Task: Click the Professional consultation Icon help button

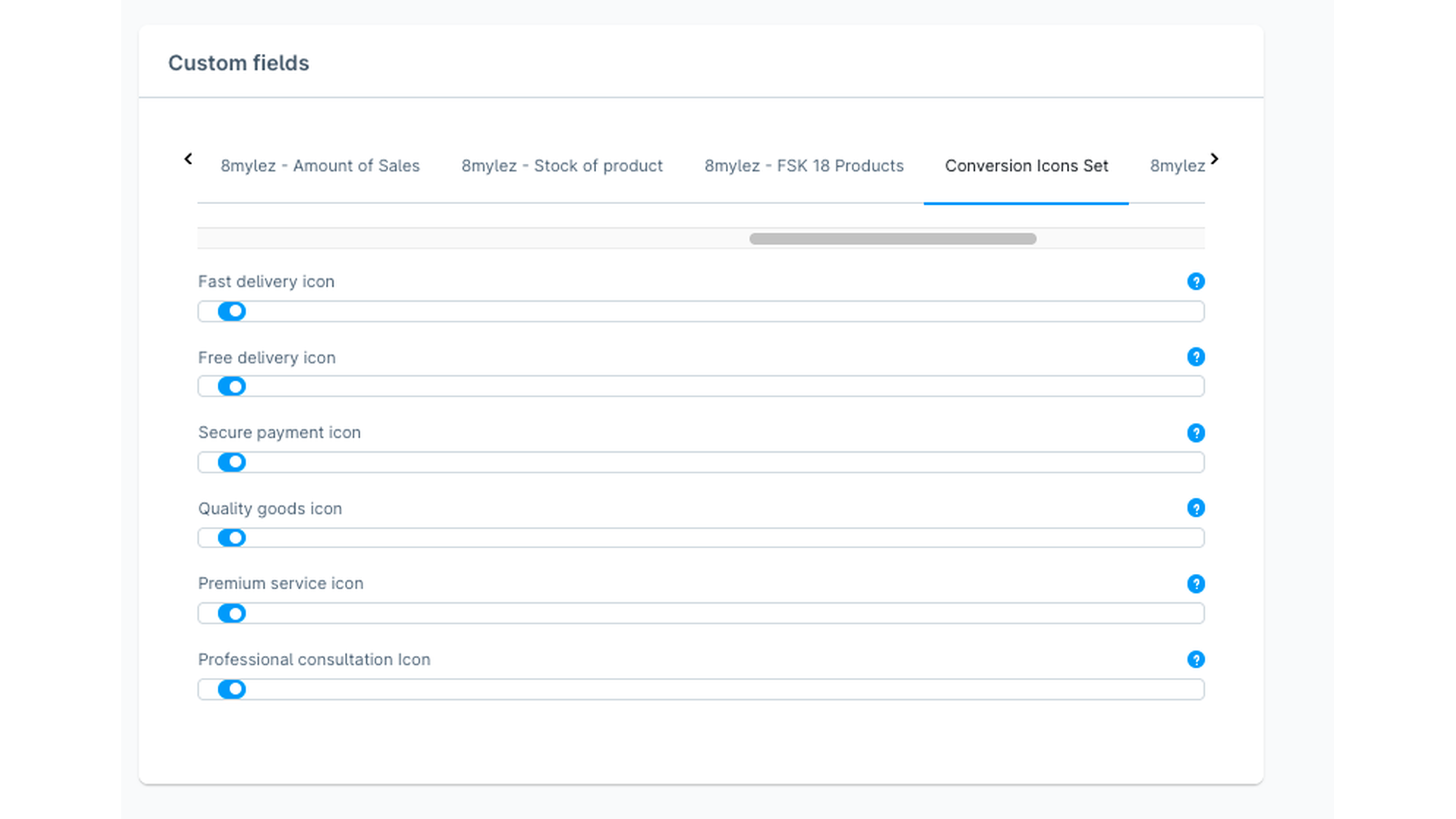Action: click(1195, 659)
